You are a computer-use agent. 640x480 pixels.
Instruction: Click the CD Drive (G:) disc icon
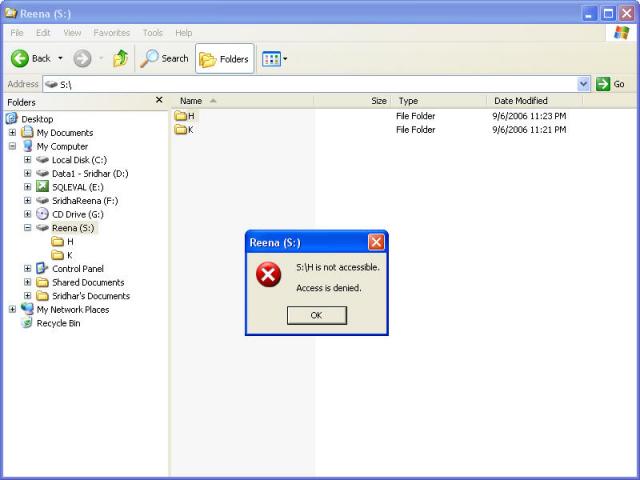[42, 214]
